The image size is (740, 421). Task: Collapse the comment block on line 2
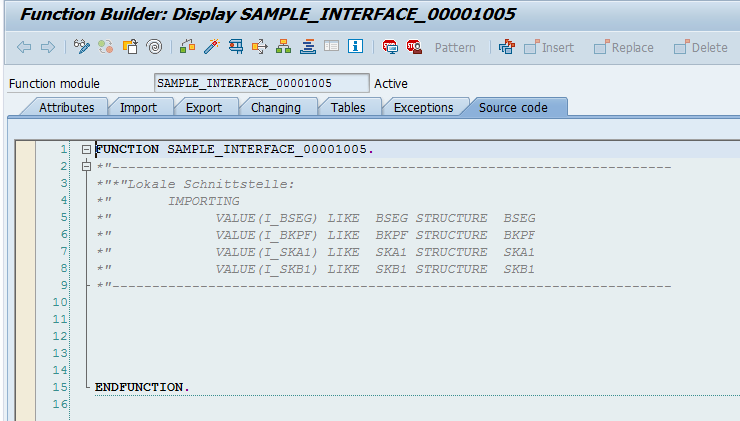click(86, 166)
